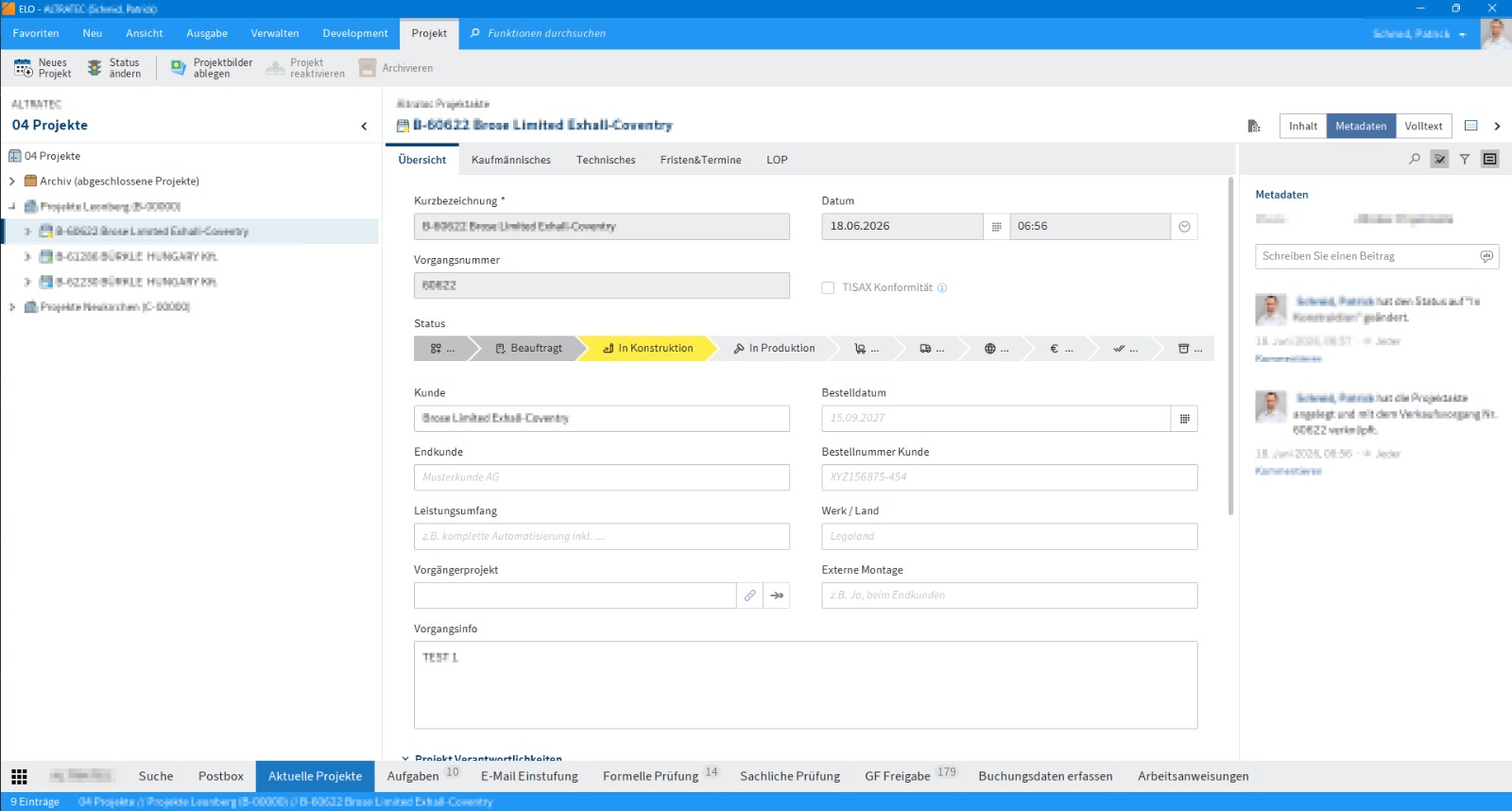
Task: Click the feed subscription icon beside the magnifier
Action: (1439, 160)
